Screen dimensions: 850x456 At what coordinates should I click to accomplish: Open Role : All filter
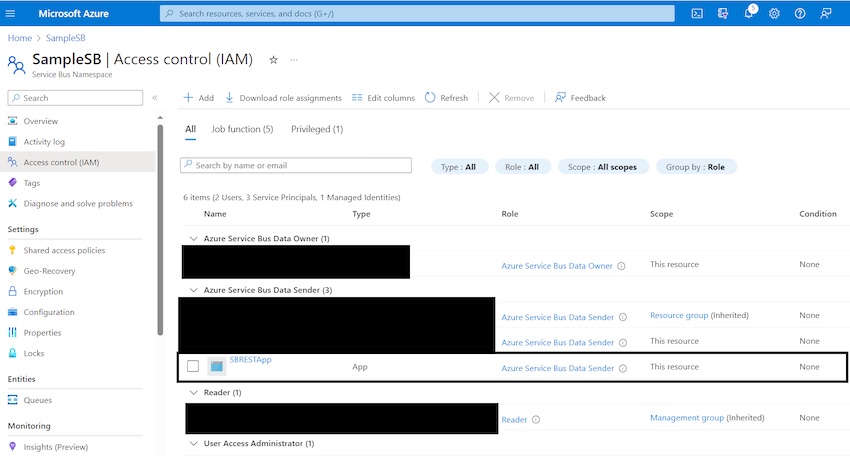pos(523,166)
